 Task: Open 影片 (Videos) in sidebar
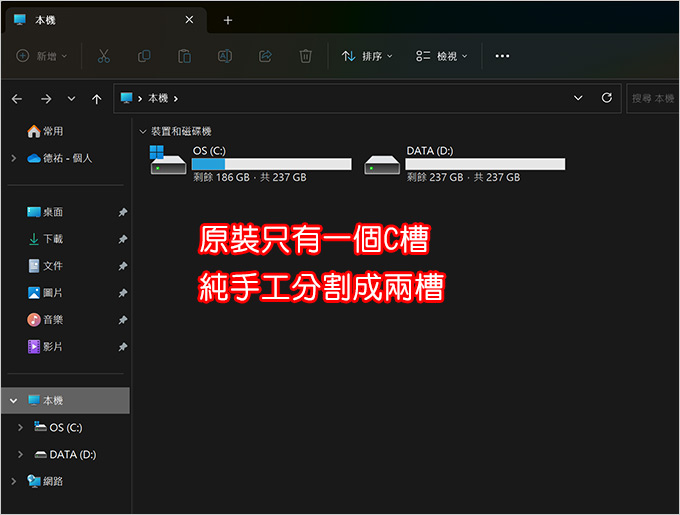pyautogui.click(x=45, y=347)
